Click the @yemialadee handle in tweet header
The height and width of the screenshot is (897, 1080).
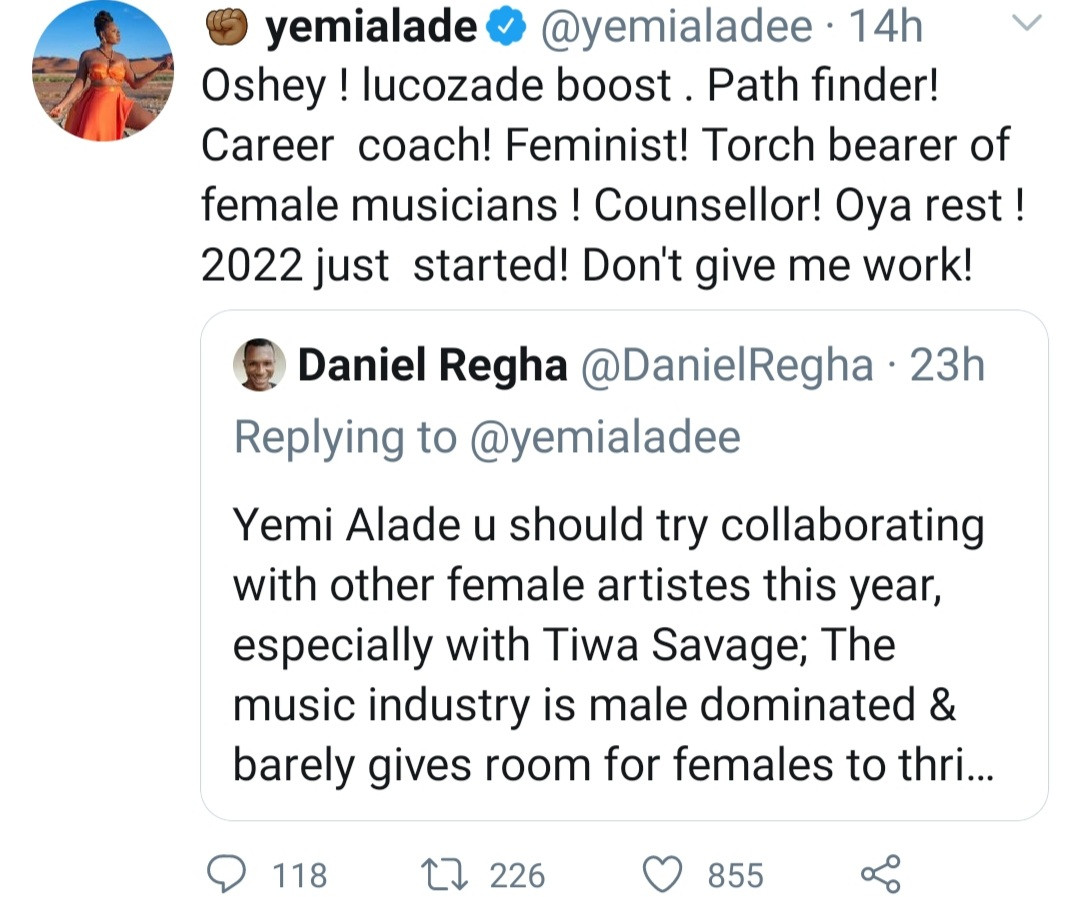click(x=677, y=29)
